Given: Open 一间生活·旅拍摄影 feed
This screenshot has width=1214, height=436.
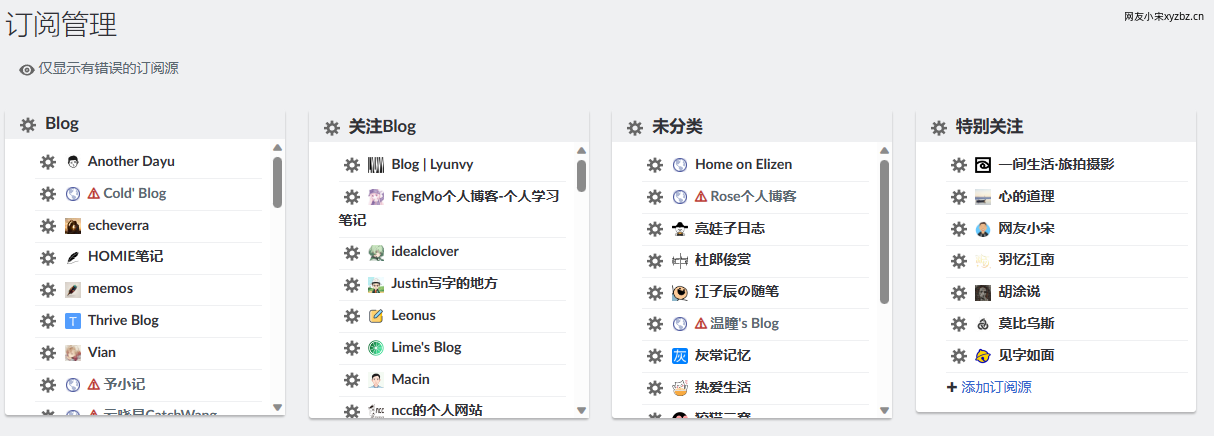Looking at the screenshot, I should pyautogui.click(x=1056, y=165).
